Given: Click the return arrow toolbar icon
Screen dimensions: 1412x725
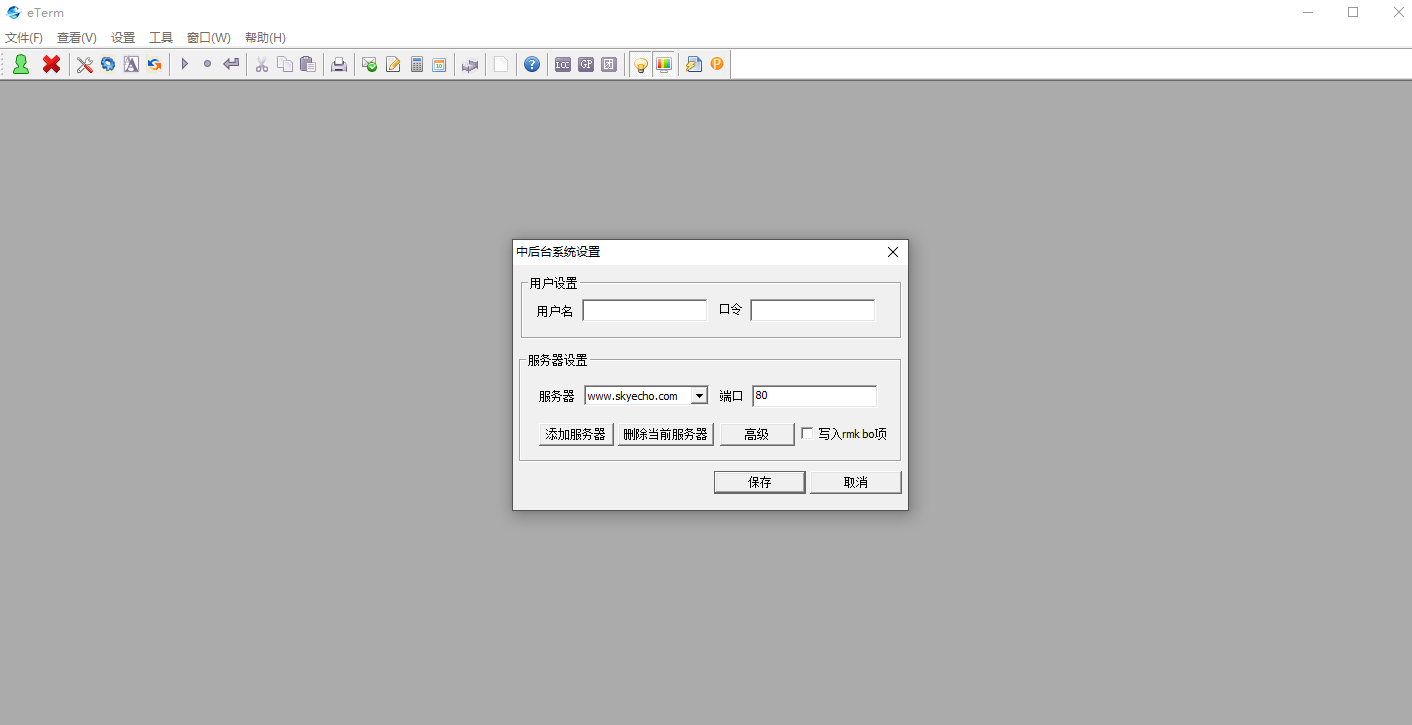Looking at the screenshot, I should click(231, 64).
